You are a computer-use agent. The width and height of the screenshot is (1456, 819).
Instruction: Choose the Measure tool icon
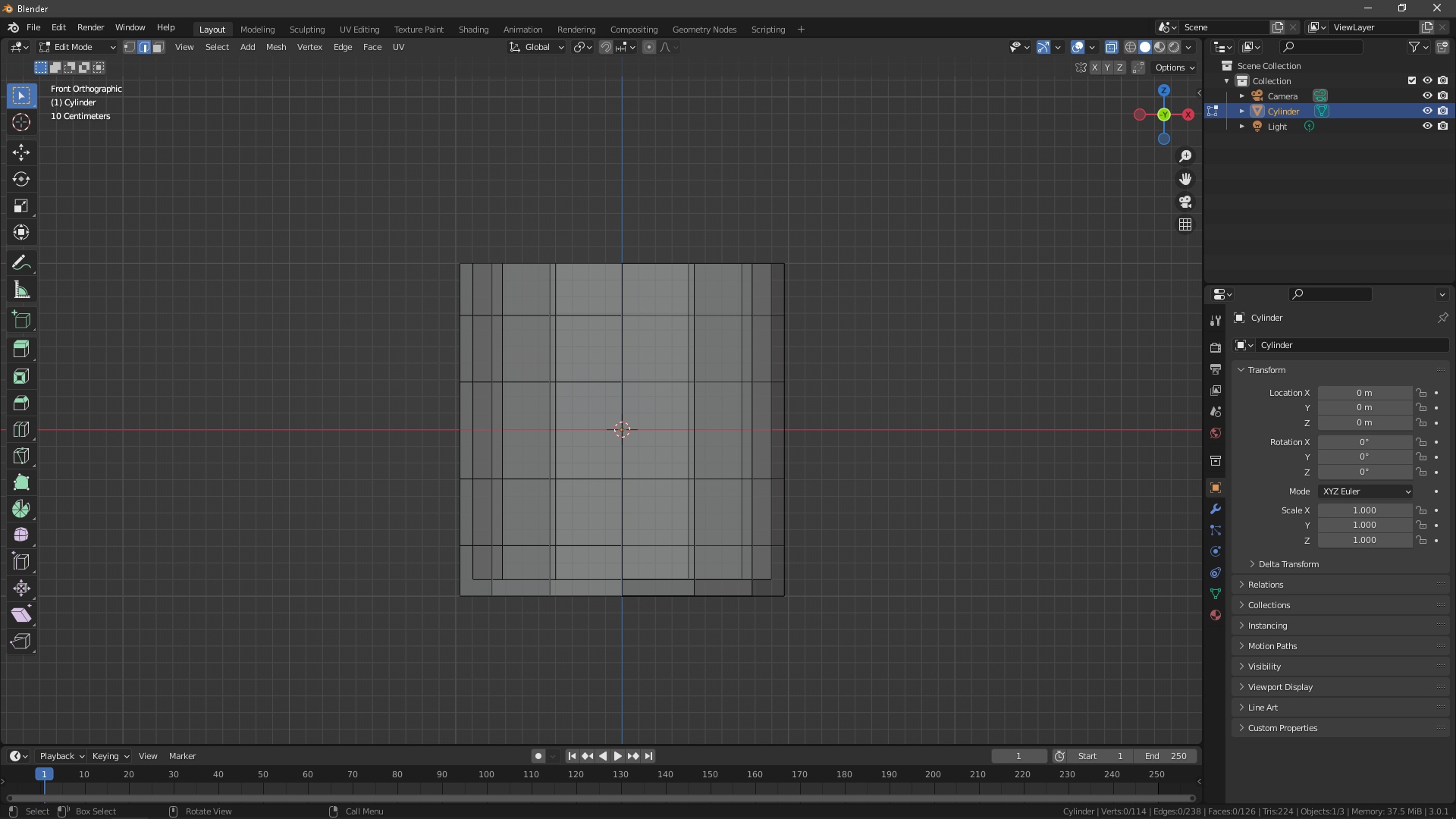(21, 290)
